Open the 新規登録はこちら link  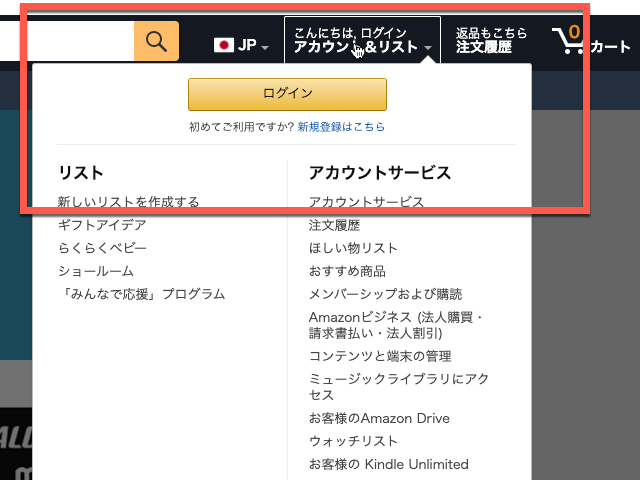tap(341, 127)
